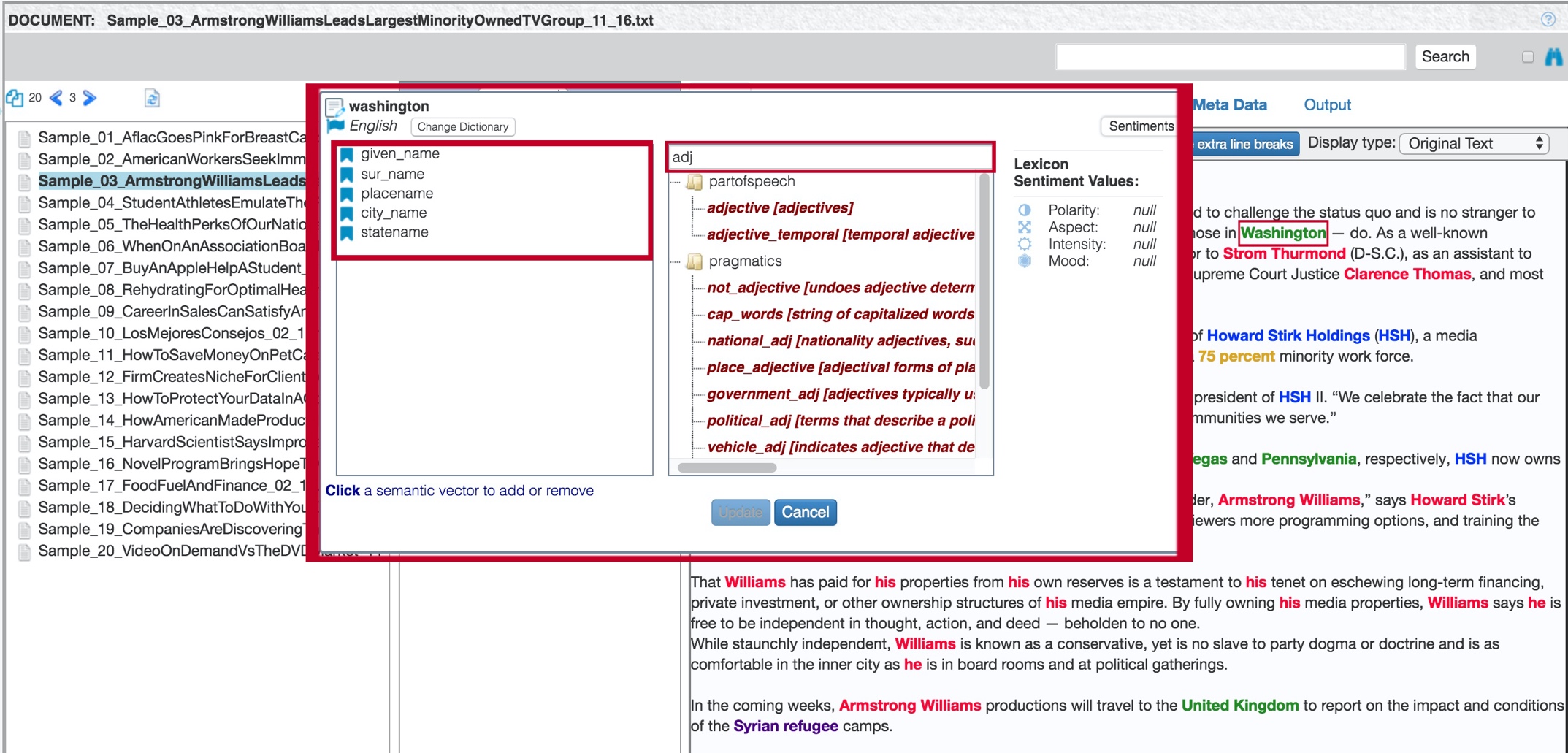The height and width of the screenshot is (753, 1568).
Task: Click the binoculars search icon
Action: pos(1553,57)
